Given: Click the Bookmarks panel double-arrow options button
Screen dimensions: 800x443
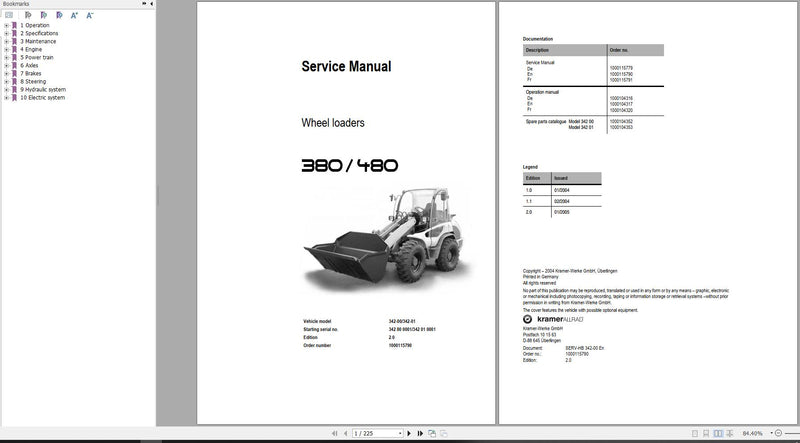Looking at the screenshot, I should [144, 4].
